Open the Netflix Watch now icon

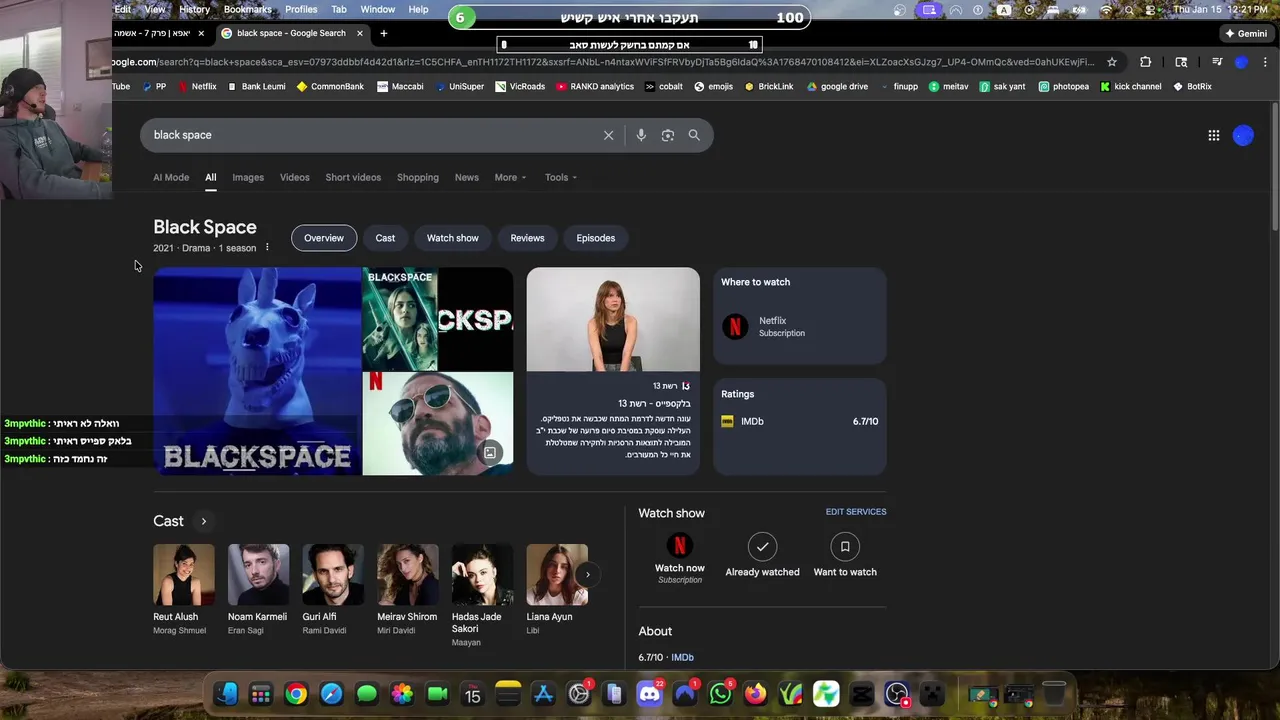click(x=680, y=546)
